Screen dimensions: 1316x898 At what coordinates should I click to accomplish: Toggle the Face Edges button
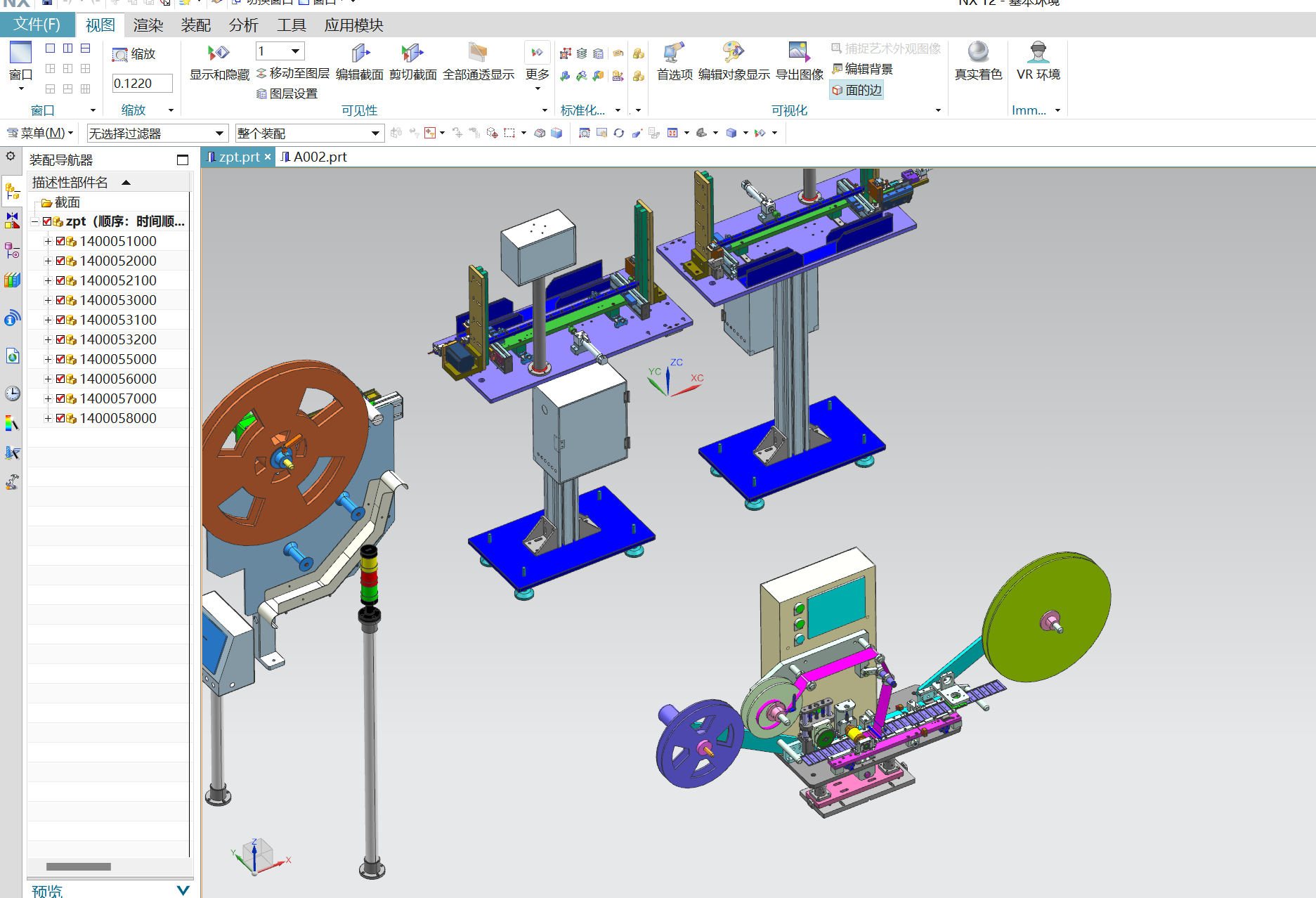(856, 90)
